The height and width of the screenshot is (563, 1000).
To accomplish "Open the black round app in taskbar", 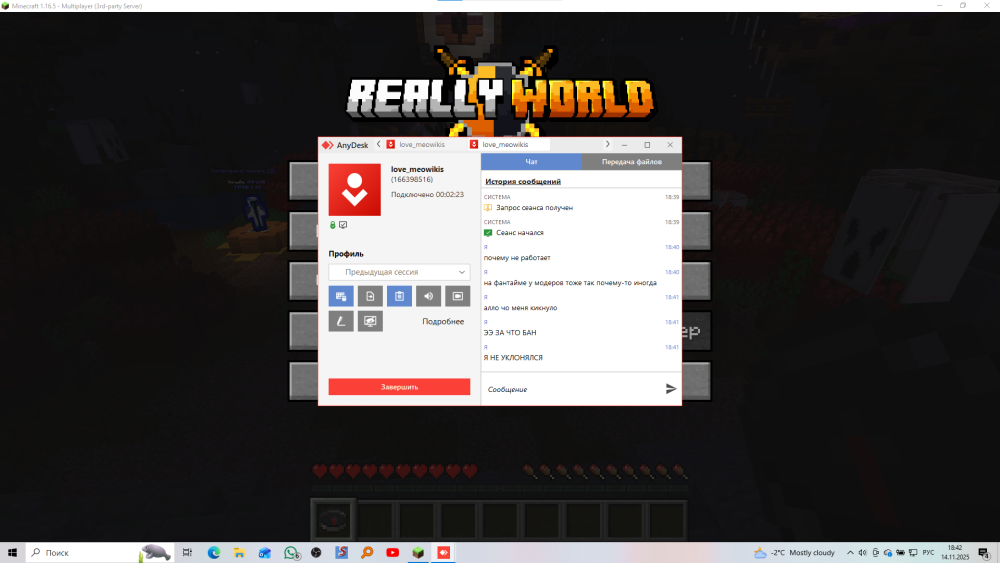I will pyautogui.click(x=316, y=553).
